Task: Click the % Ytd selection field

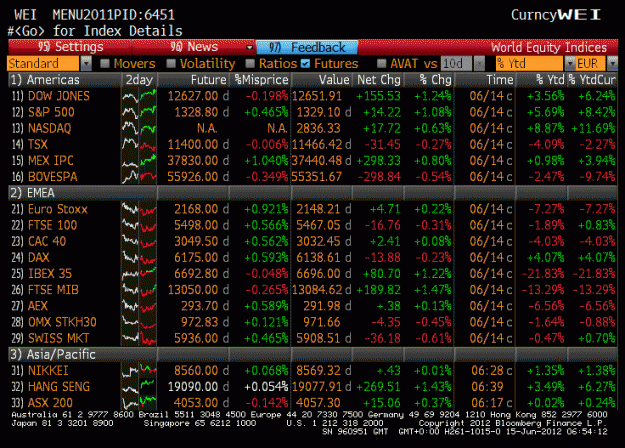Action: (x=529, y=63)
